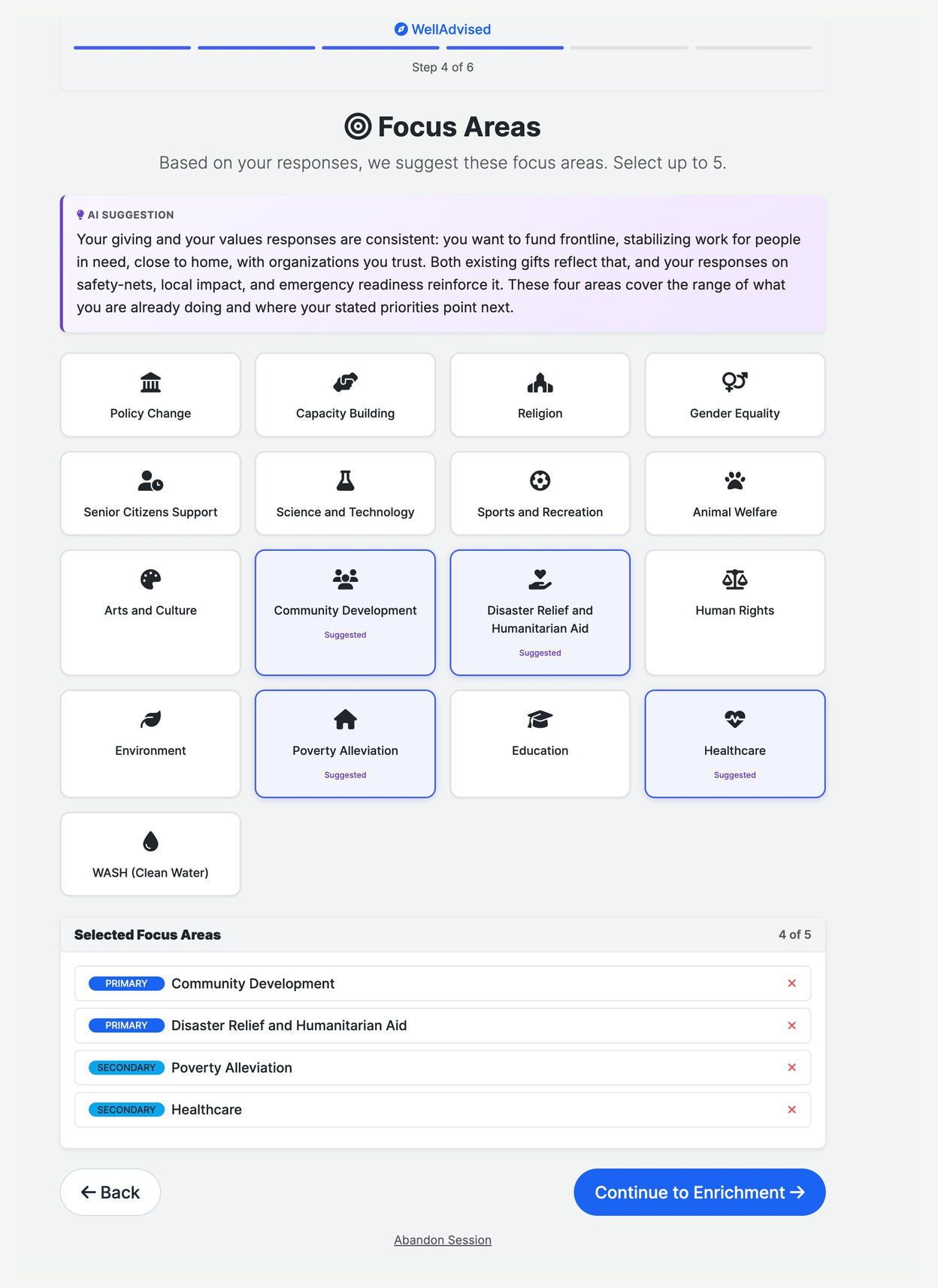Click the Poverty Alleviation house icon
This screenshot has height=1288, width=938.
pos(345,720)
